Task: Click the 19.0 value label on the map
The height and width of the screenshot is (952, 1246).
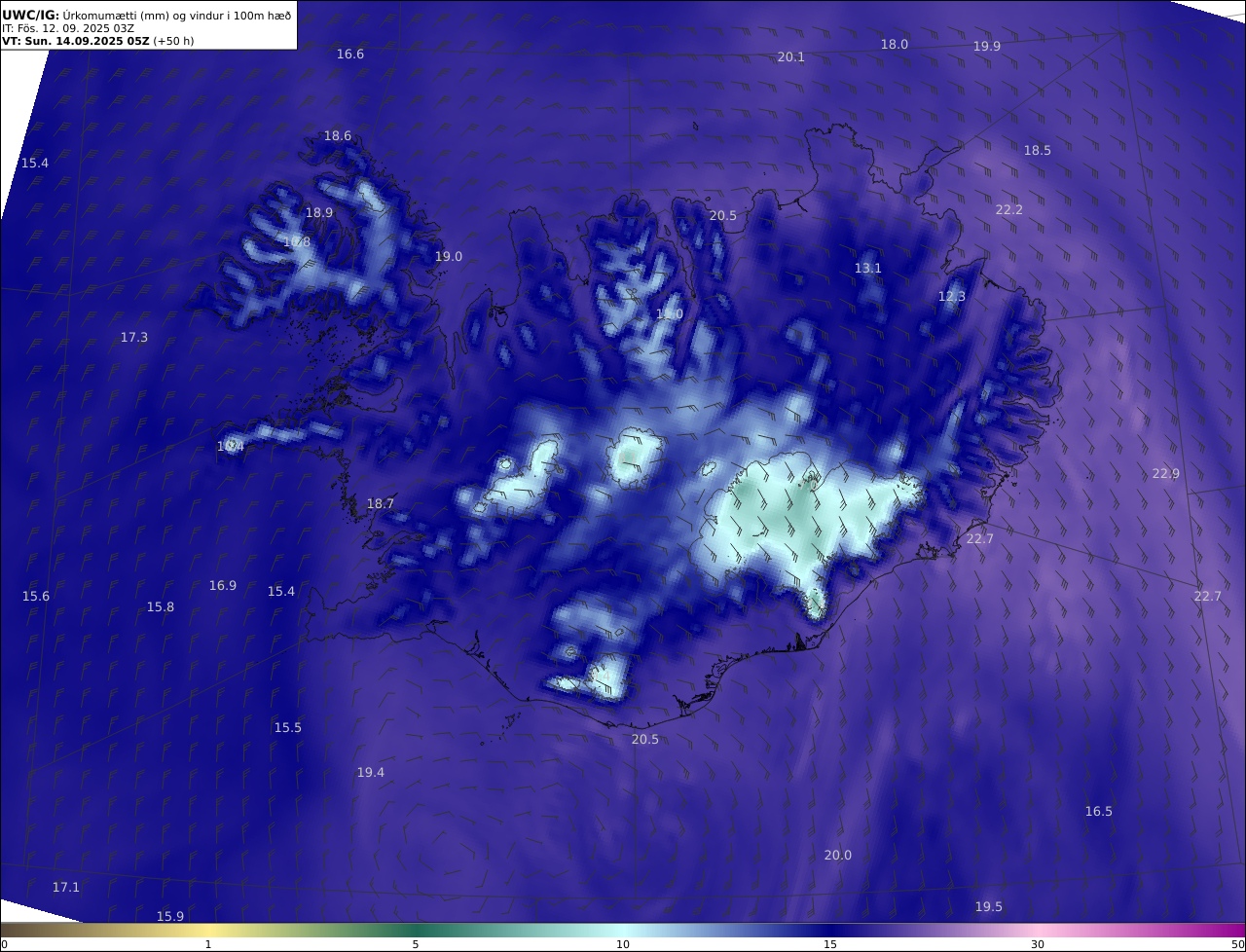Action: coord(449,257)
